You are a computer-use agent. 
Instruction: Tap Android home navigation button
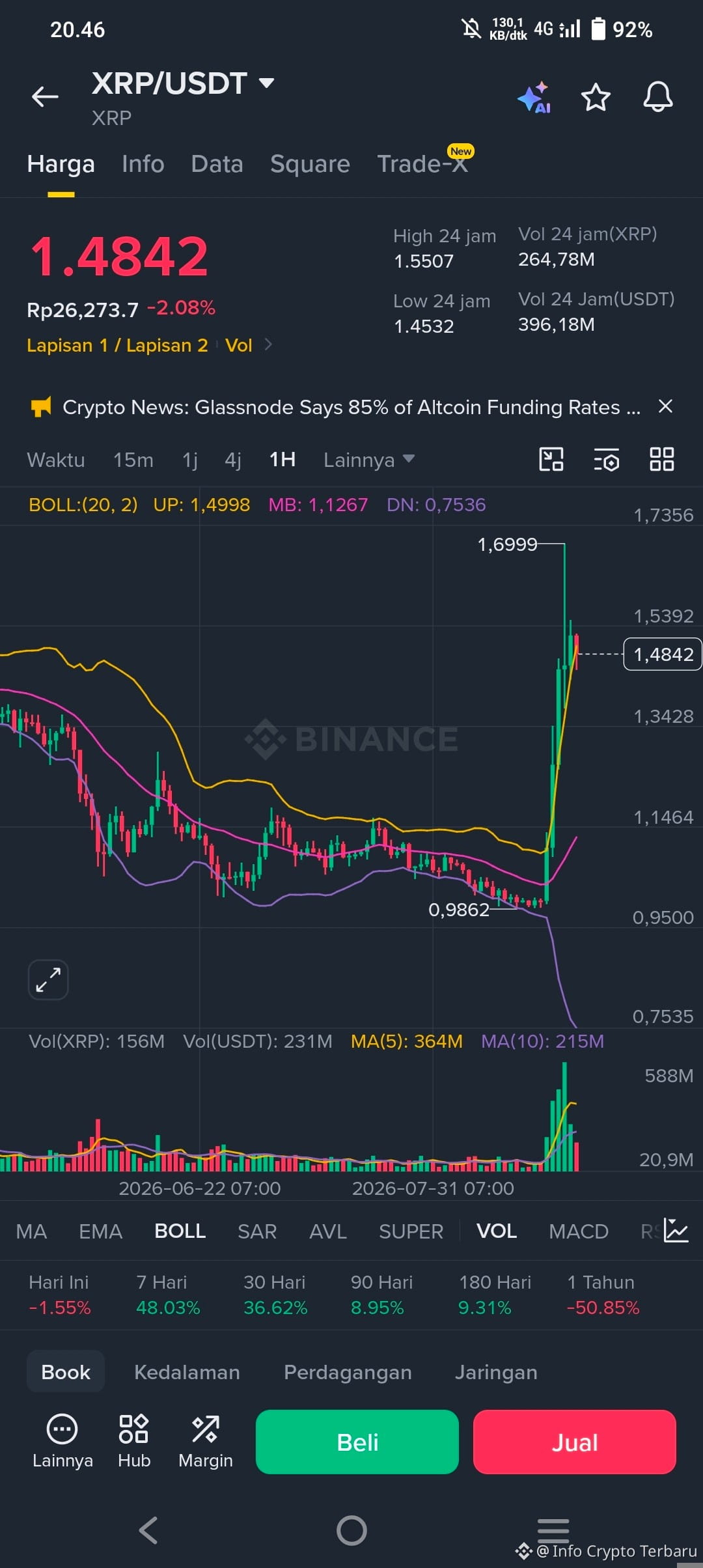point(351,1530)
